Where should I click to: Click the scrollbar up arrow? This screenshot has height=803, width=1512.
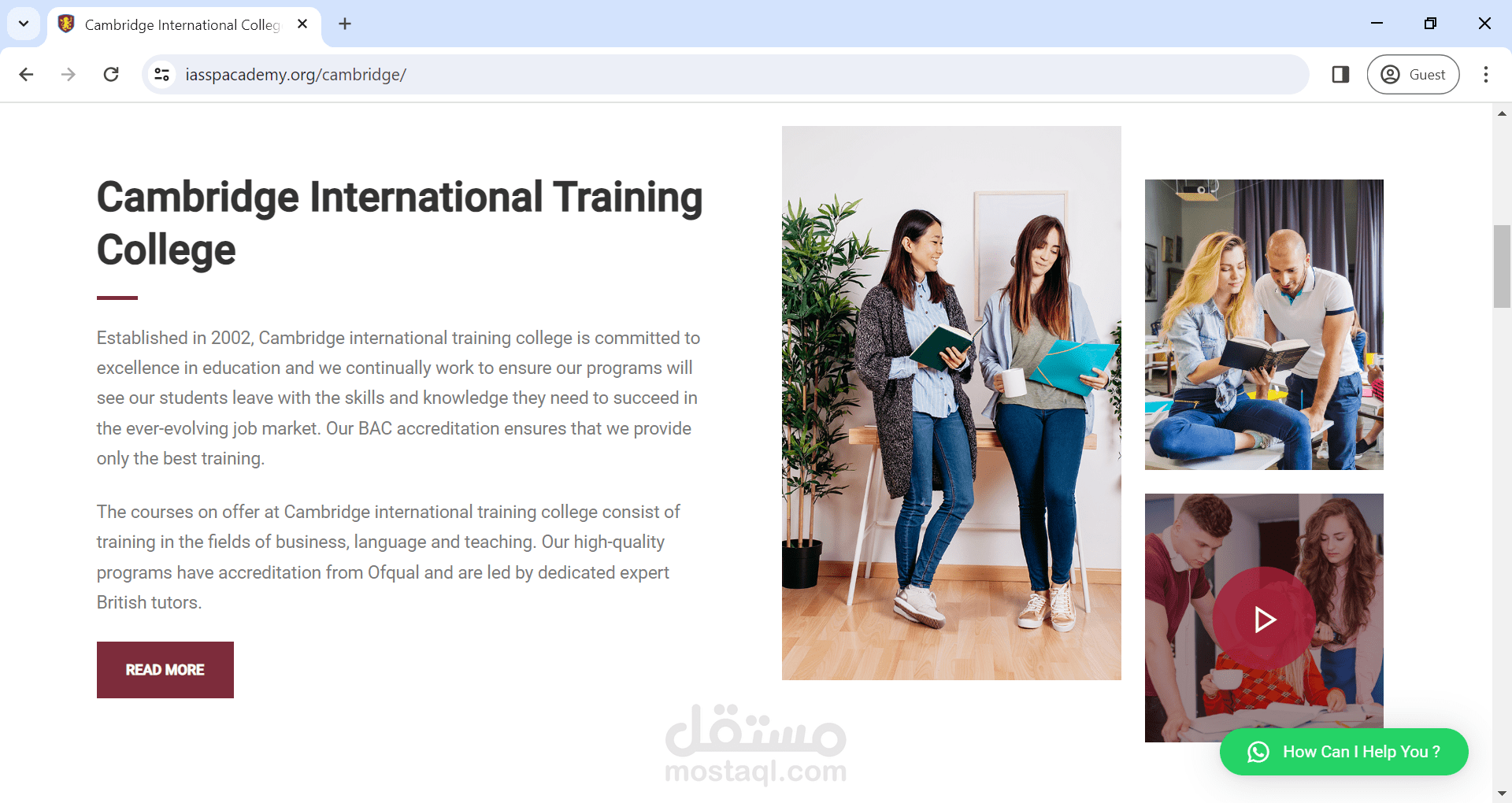1502,113
